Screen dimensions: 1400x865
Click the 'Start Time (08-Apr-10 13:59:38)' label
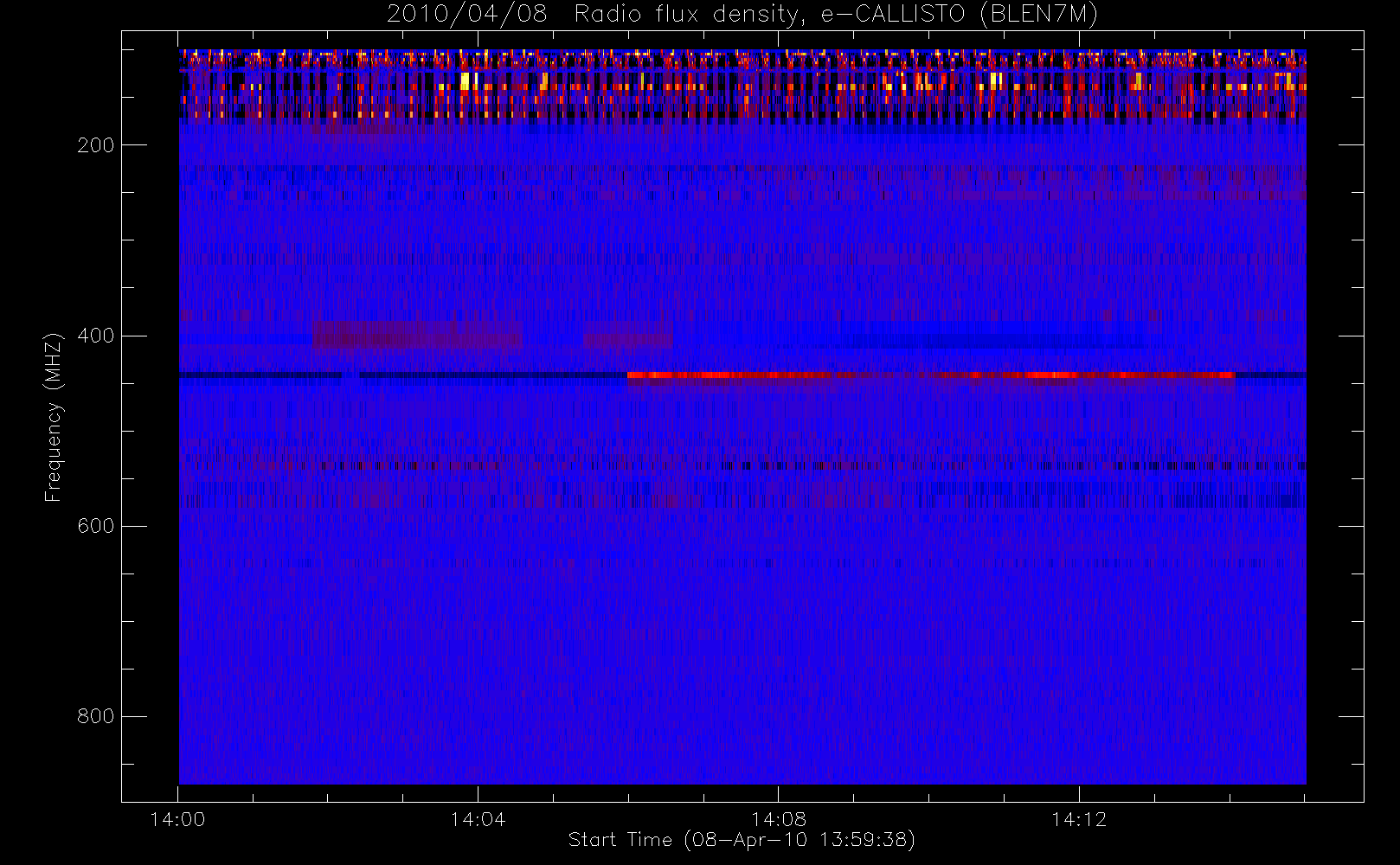(742, 840)
